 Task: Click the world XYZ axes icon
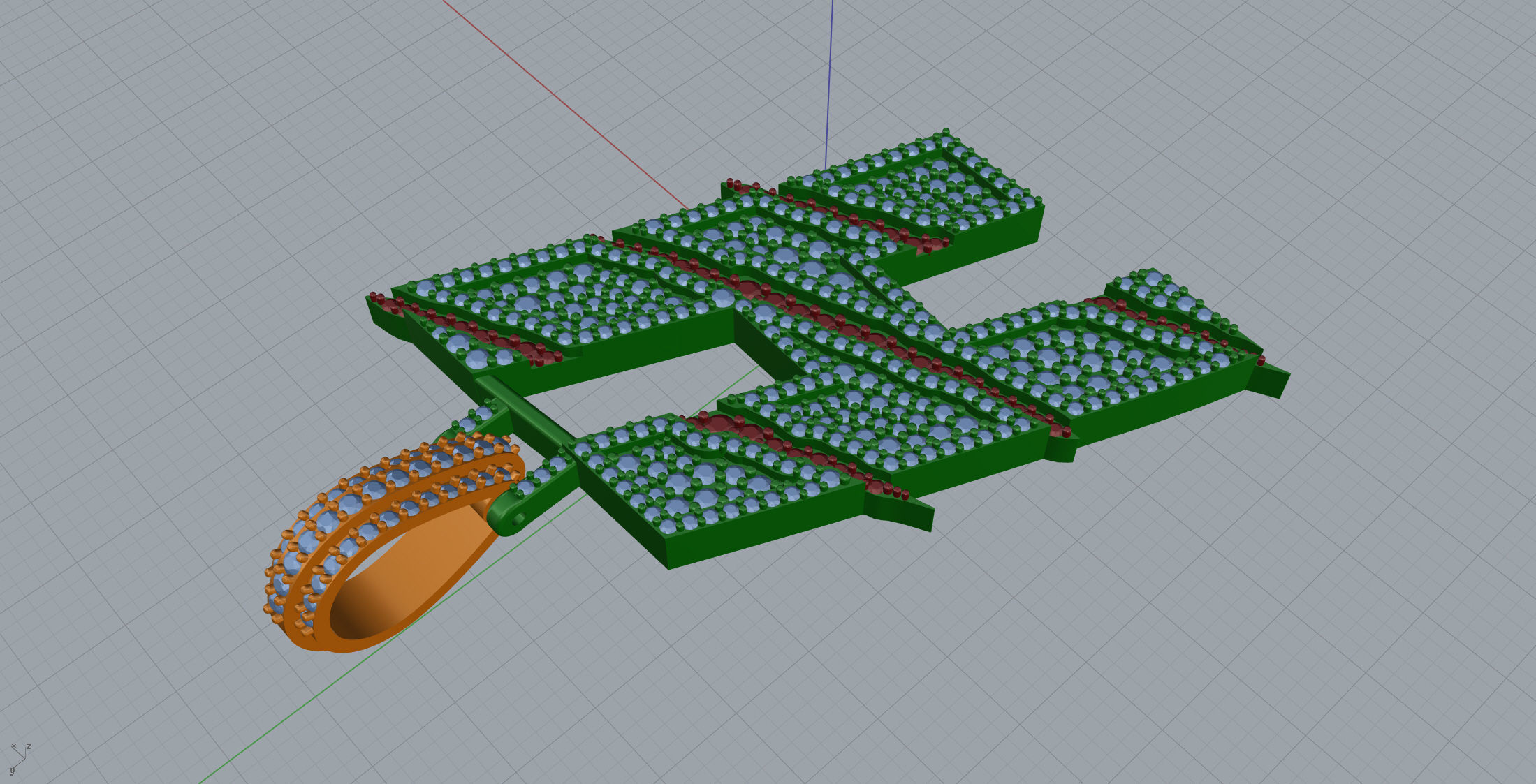[x=20, y=758]
